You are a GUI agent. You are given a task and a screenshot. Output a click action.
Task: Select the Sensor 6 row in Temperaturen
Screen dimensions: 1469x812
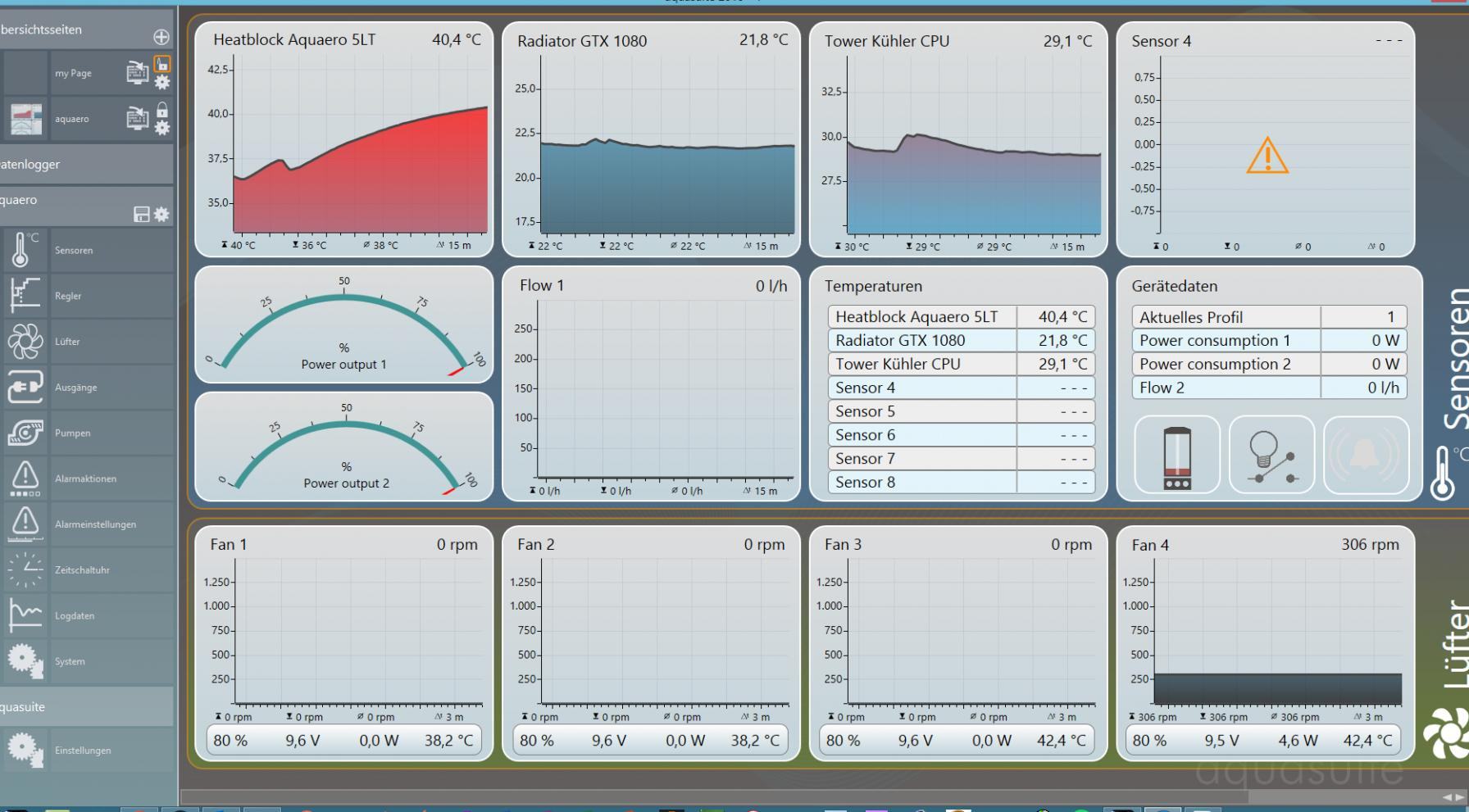coord(962,435)
